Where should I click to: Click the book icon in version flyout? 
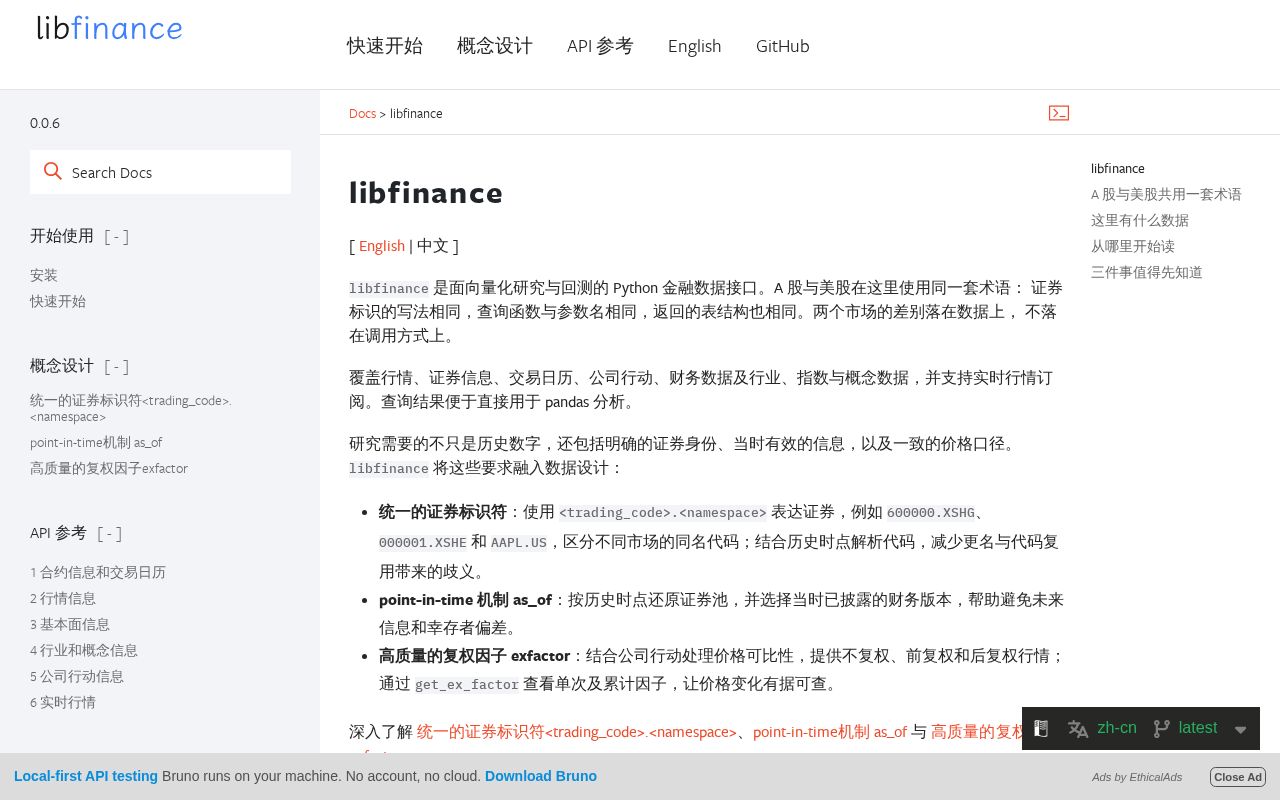click(x=1041, y=729)
